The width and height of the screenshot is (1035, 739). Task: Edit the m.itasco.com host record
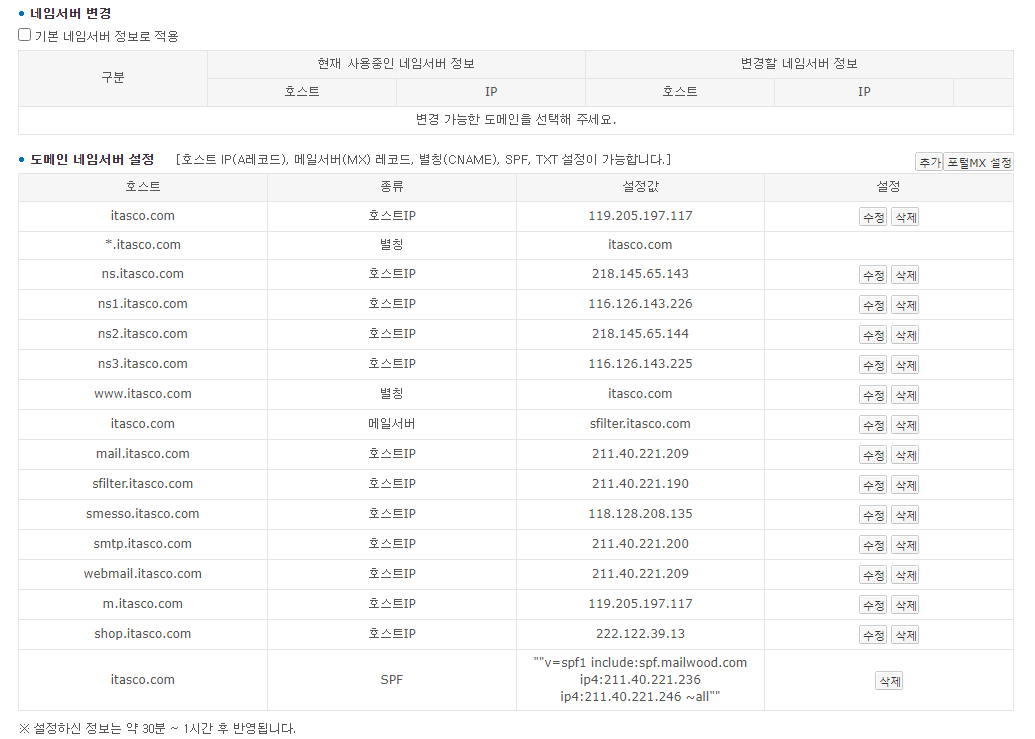[x=873, y=605]
